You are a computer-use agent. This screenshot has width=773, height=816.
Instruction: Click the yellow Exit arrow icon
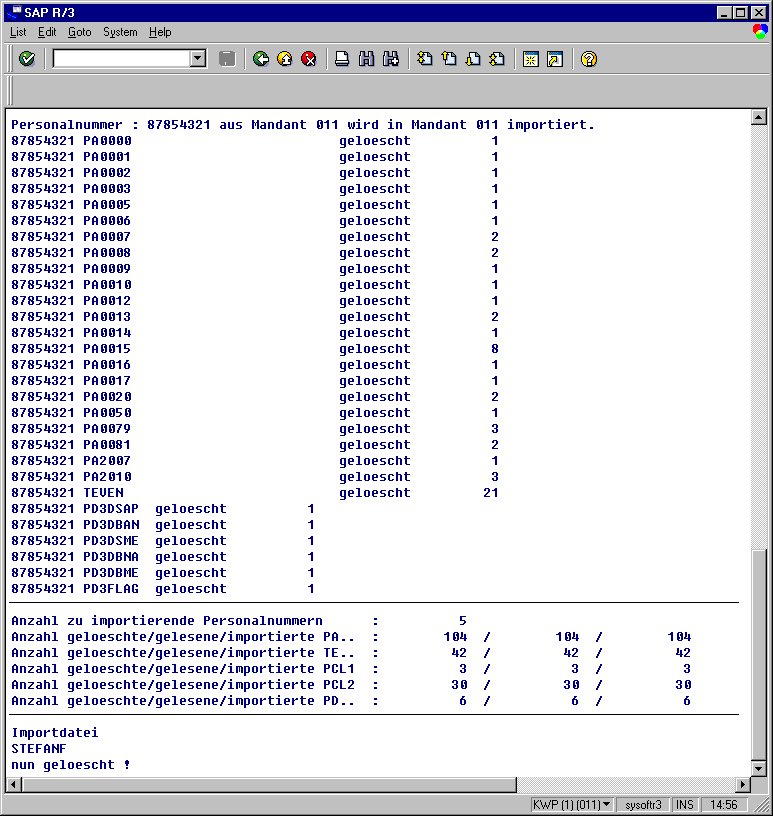(285, 59)
